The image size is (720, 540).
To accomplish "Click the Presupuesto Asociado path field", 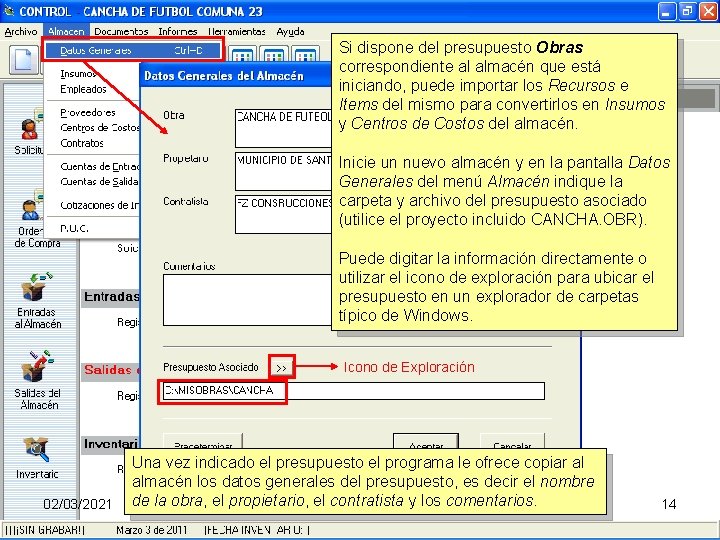I will click(x=354, y=391).
